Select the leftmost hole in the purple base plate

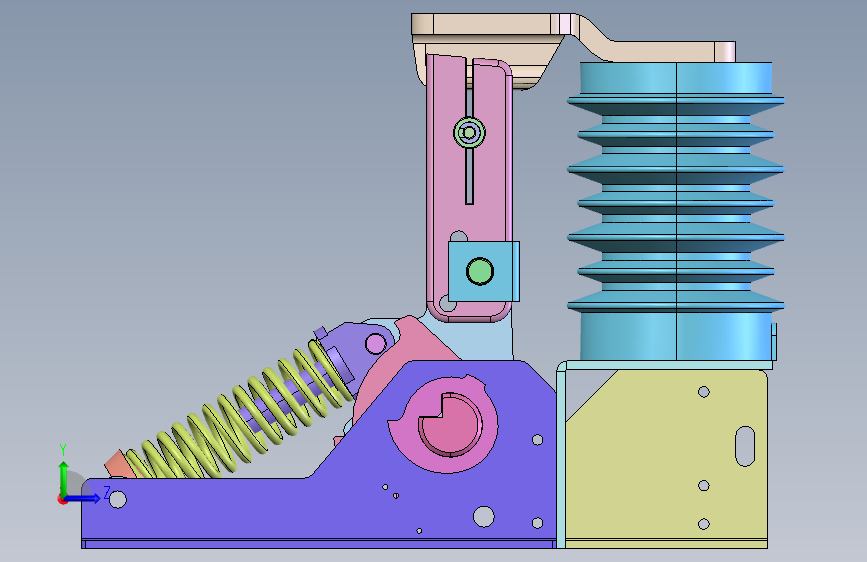tap(118, 499)
